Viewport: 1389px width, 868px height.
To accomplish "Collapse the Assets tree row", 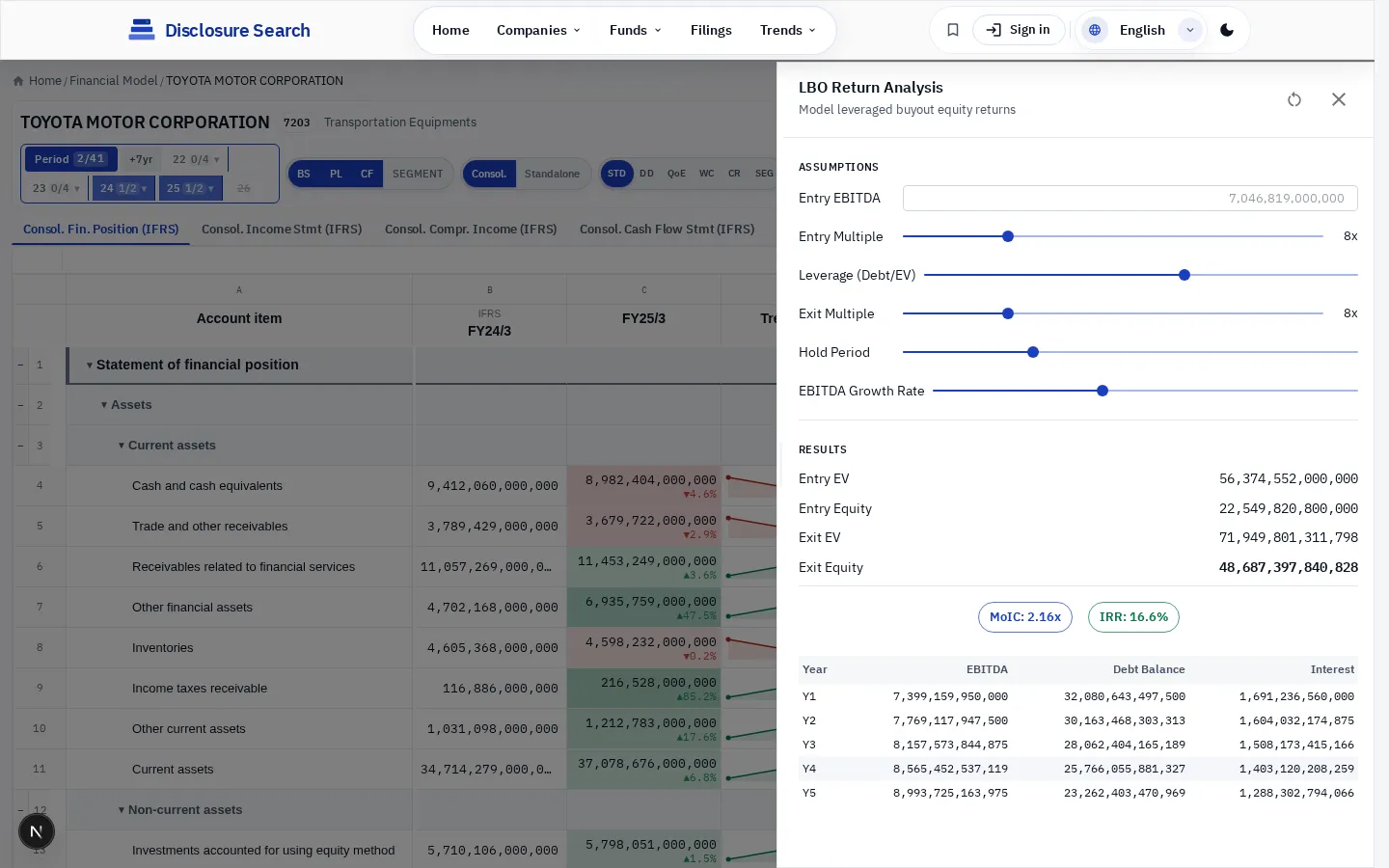I will [x=104, y=405].
